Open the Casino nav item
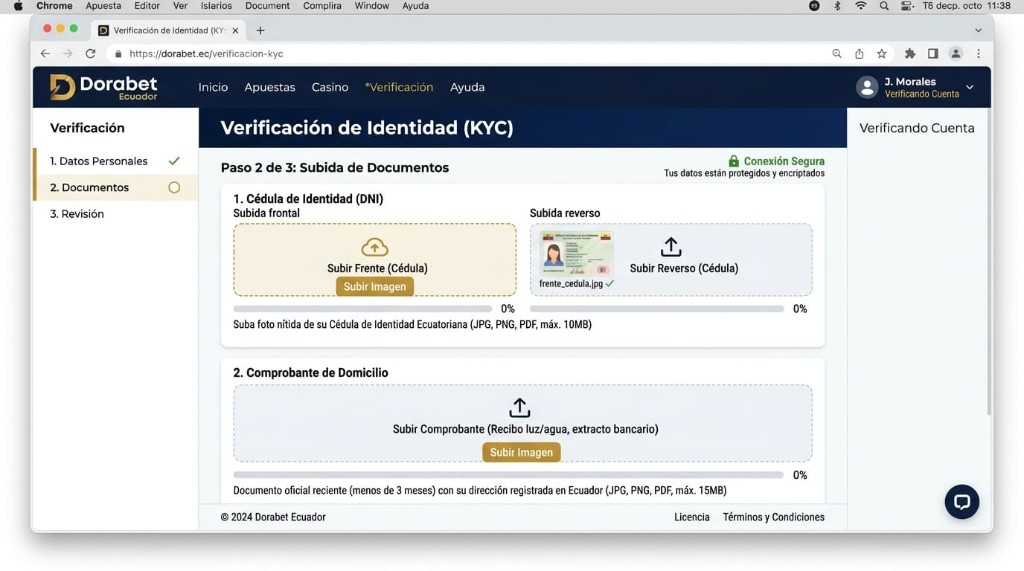Image resolution: width=1024 pixels, height=571 pixels. (330, 87)
